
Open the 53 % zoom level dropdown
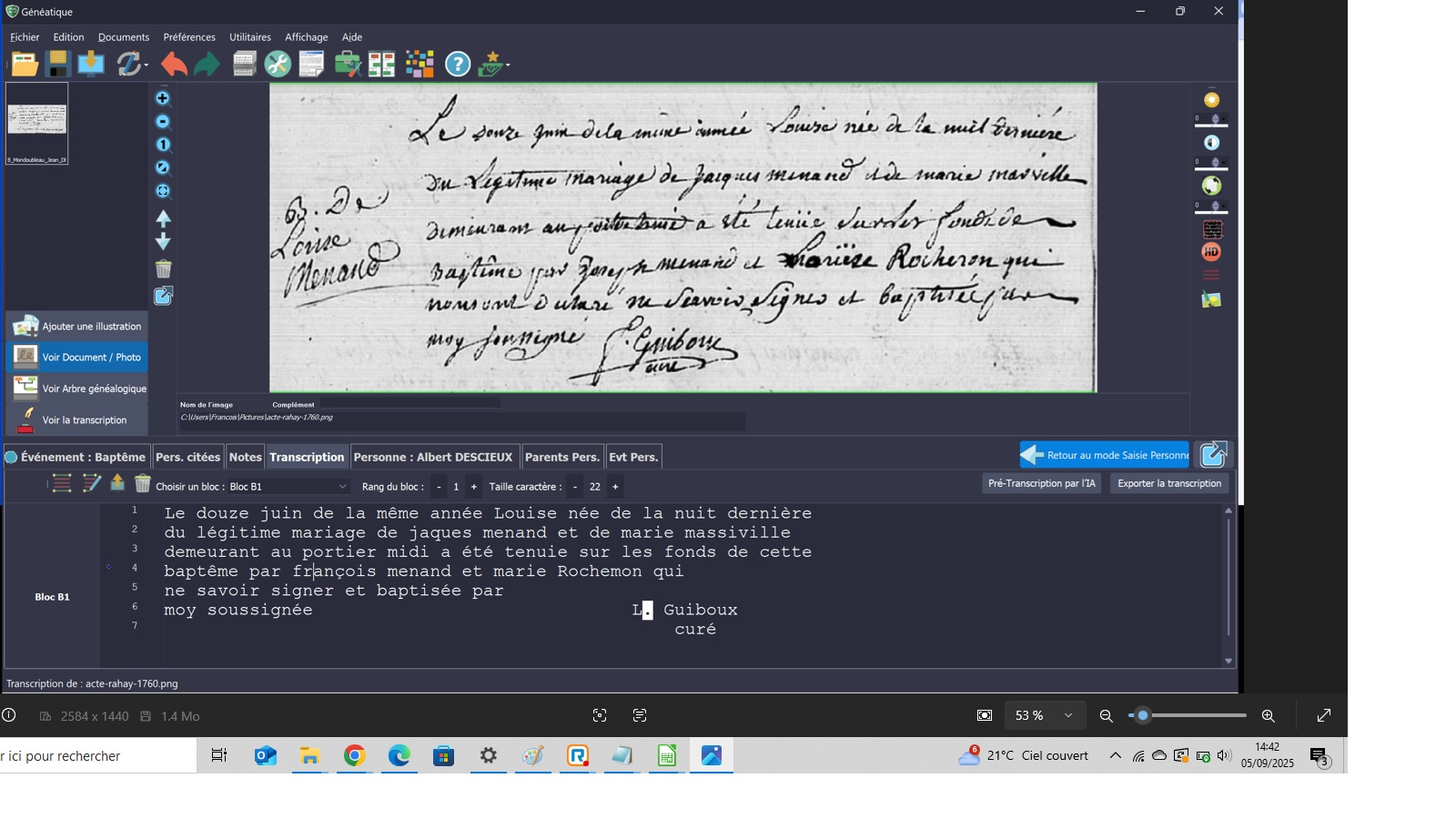(x=1068, y=716)
